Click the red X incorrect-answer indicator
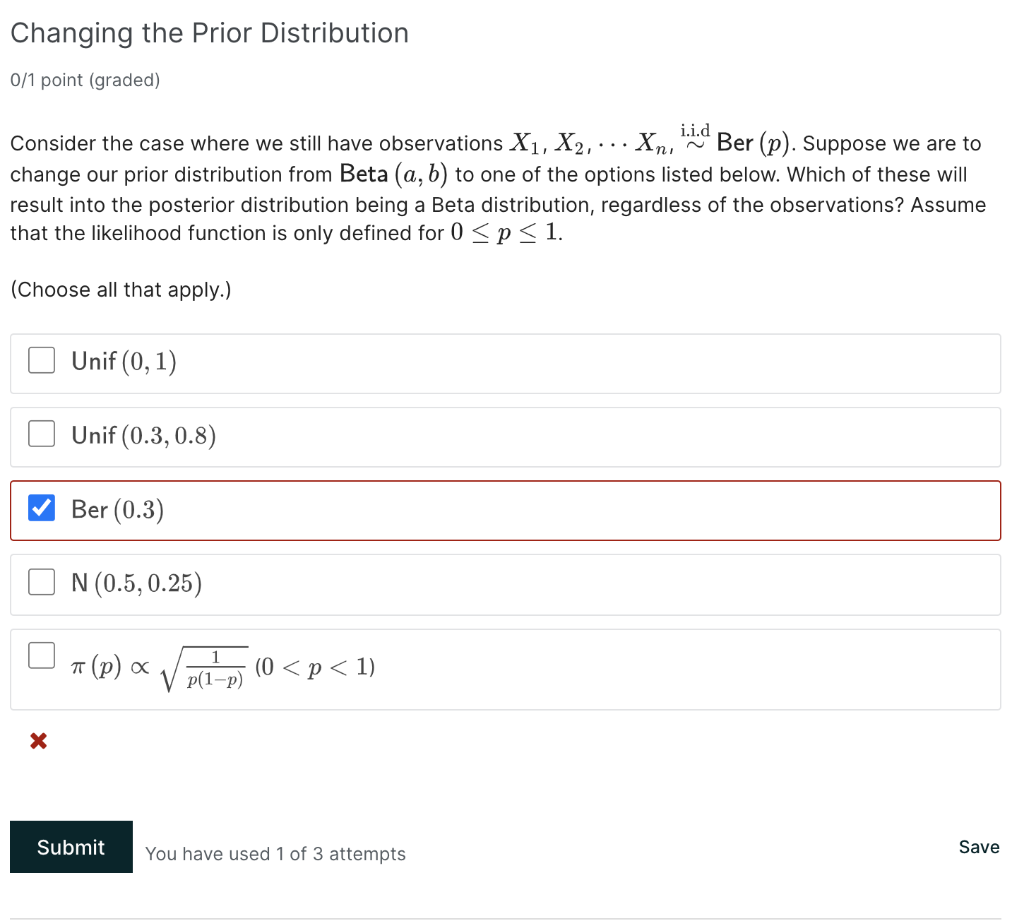This screenshot has width=1024, height=921. click(x=38, y=740)
